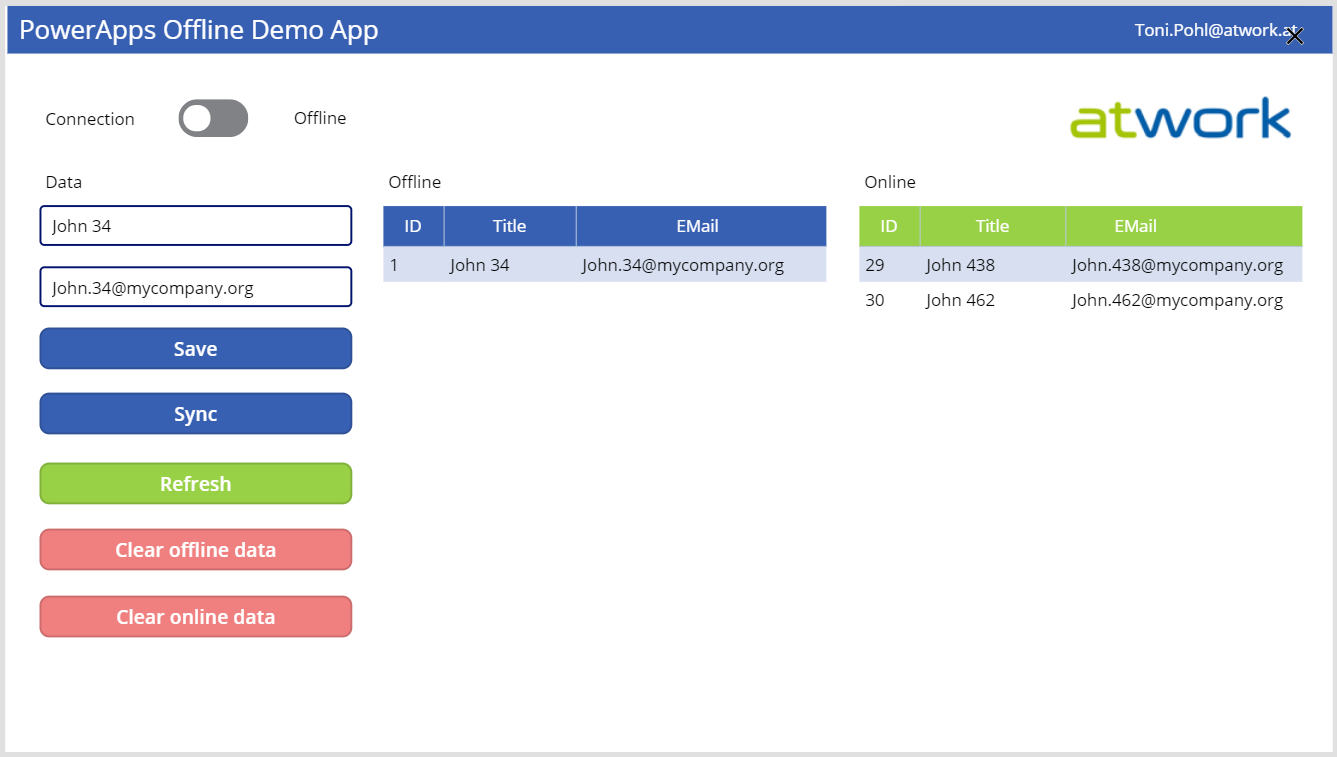The width and height of the screenshot is (1337, 757).
Task: Click the Offline table ID column header
Action: (413, 226)
